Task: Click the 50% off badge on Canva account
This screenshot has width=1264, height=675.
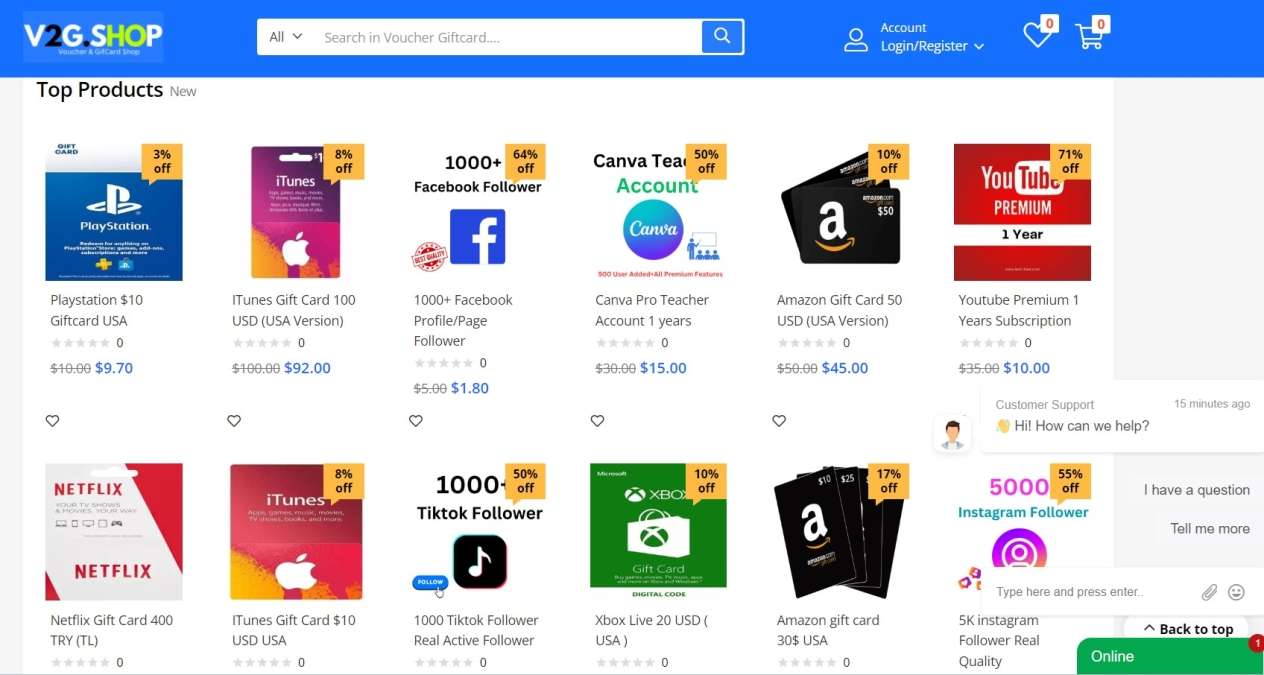Action: [707, 161]
